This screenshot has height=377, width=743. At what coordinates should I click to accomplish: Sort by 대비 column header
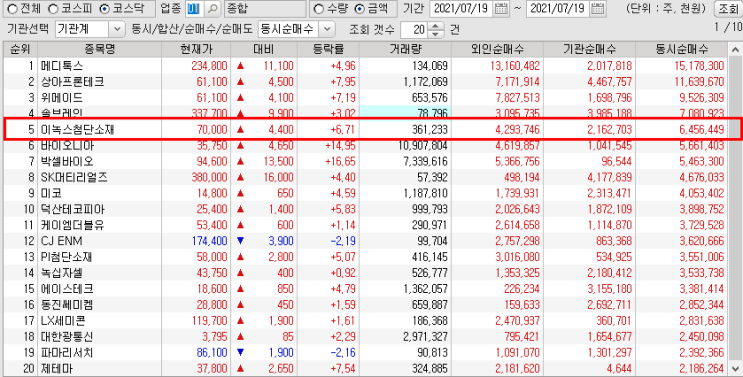[264, 49]
